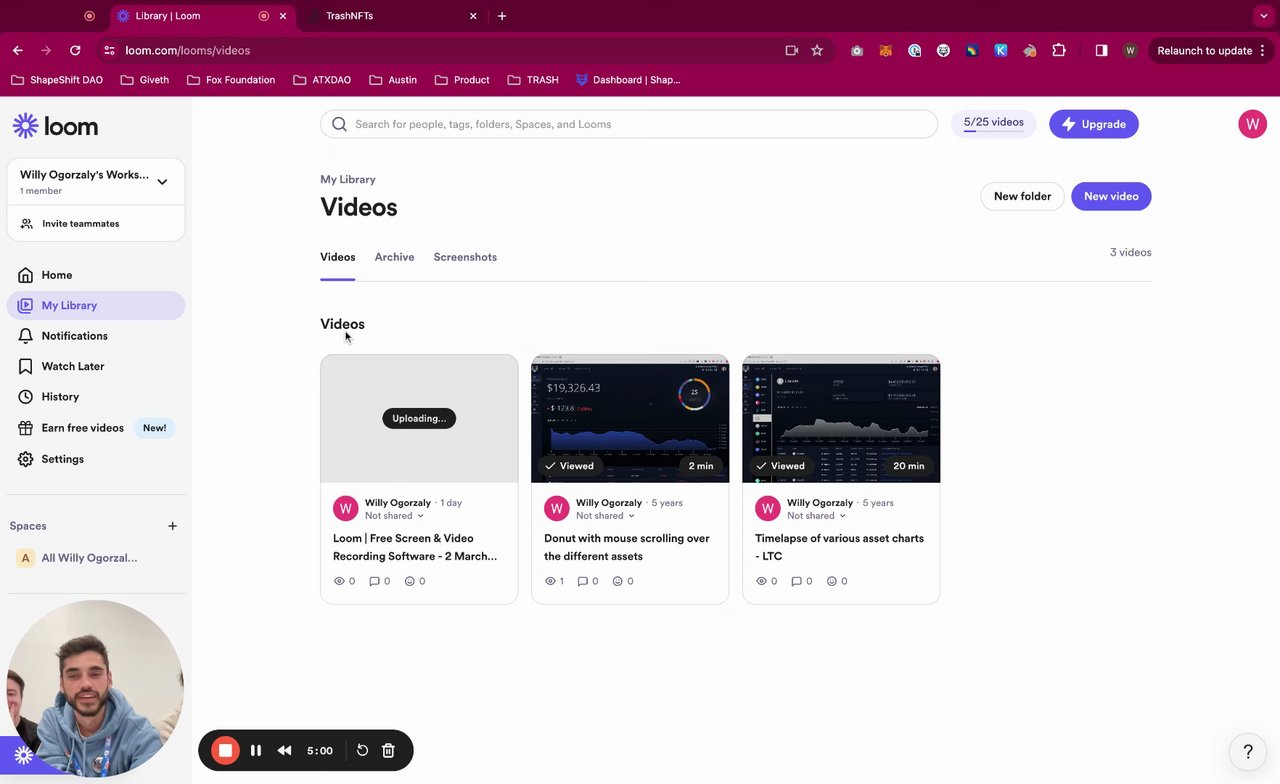Screen dimensions: 1280x784
Task: Click the comments icon on the uploading Loom video
Action: [374, 581]
